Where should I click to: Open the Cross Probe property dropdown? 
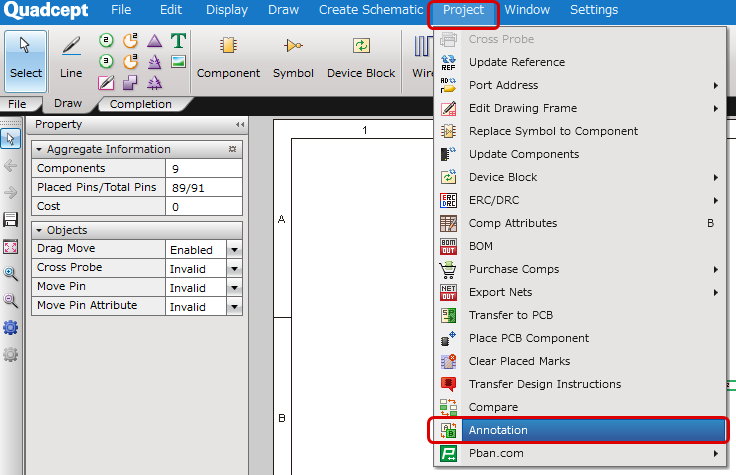(234, 269)
